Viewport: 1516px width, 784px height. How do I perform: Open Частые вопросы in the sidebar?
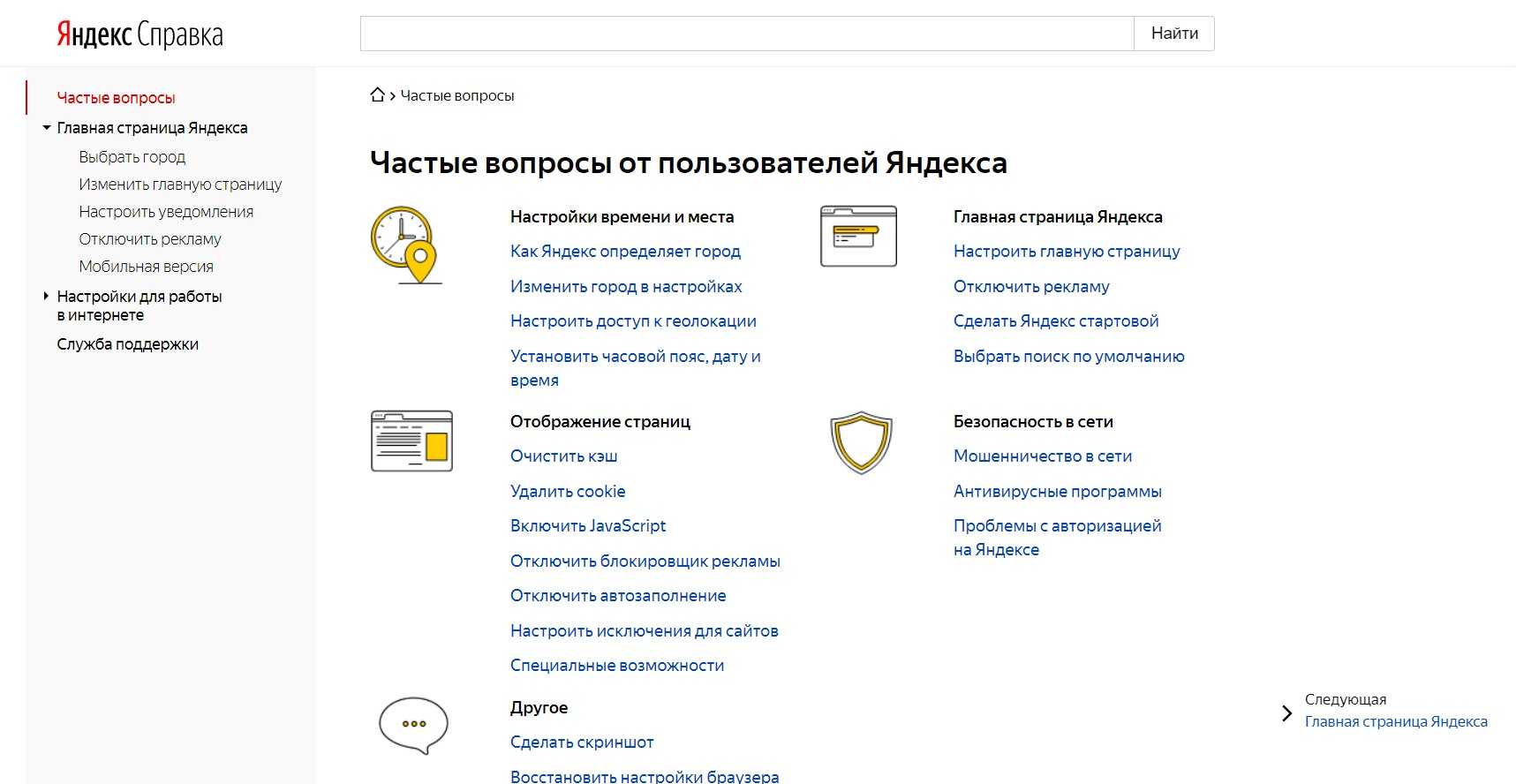click(116, 98)
